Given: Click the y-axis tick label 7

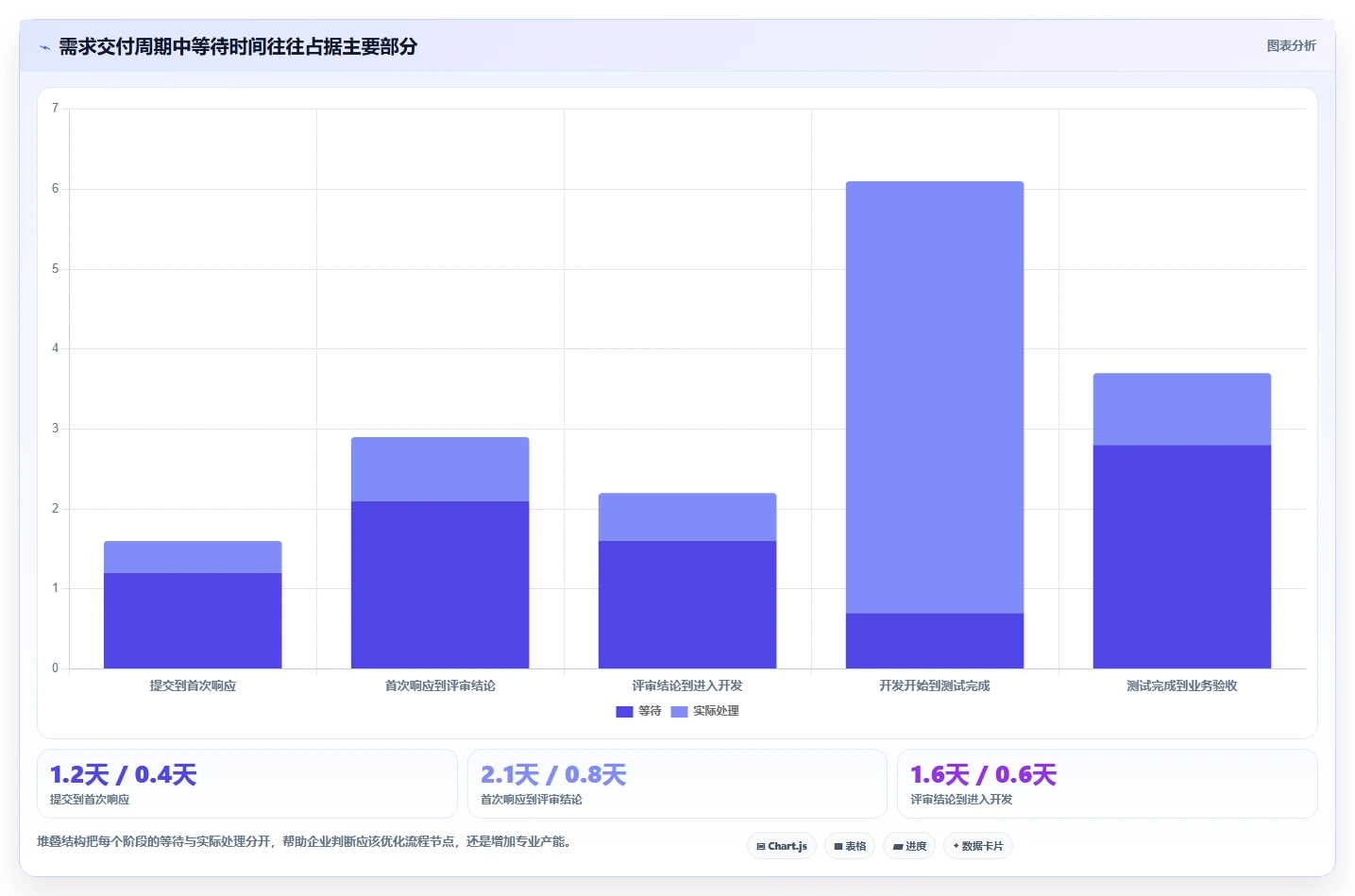Looking at the screenshot, I should point(55,109).
